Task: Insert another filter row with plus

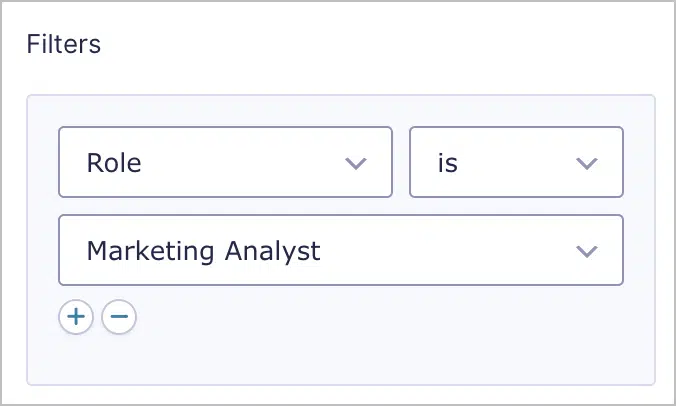Action: (x=75, y=317)
